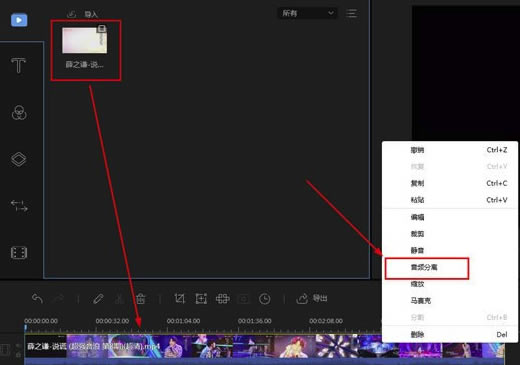Click the 00:01:04.00 mark on the timeline ruler
520x365 pixels.
(183, 321)
